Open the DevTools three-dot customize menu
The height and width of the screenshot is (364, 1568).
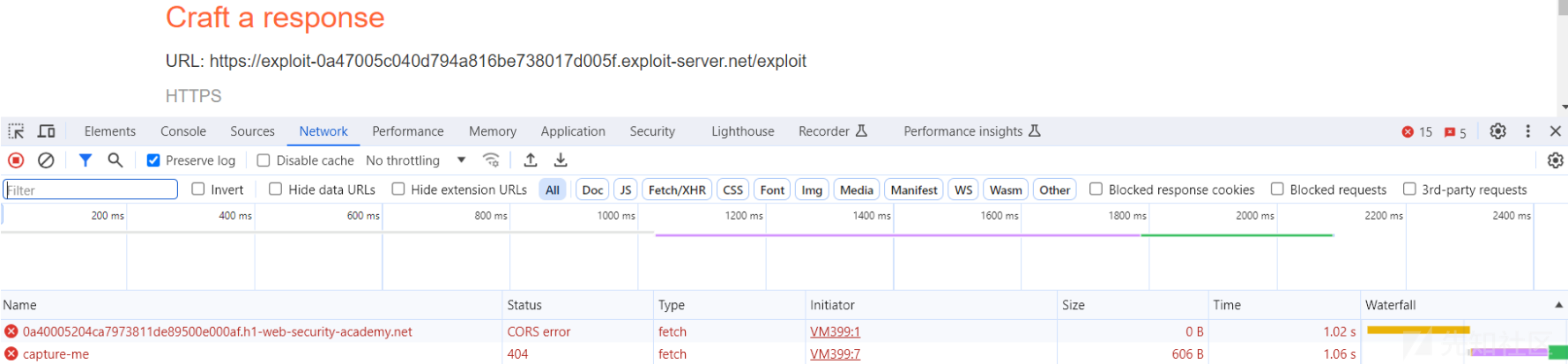click(1527, 131)
